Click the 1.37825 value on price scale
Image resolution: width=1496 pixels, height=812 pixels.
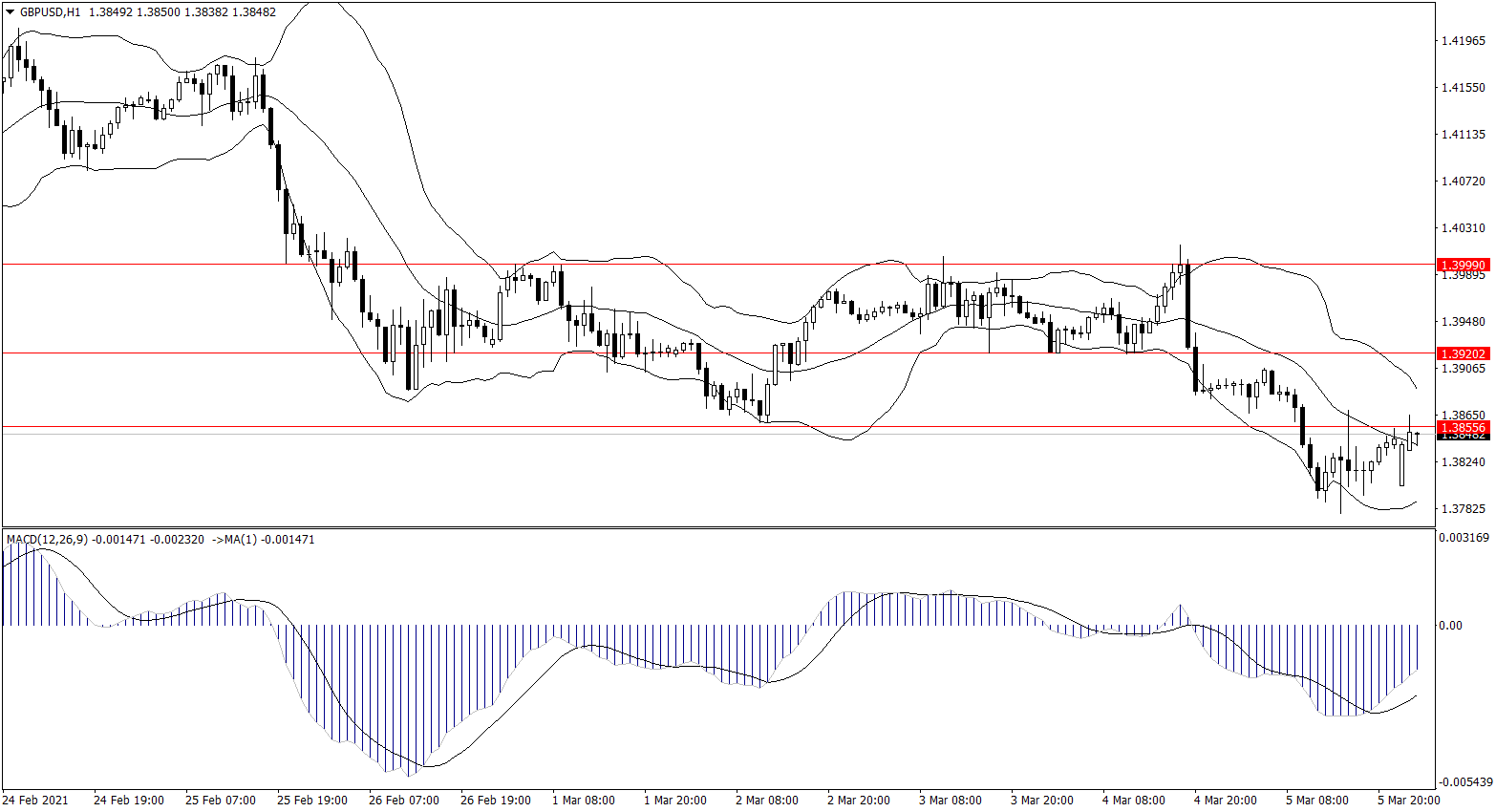(1463, 509)
